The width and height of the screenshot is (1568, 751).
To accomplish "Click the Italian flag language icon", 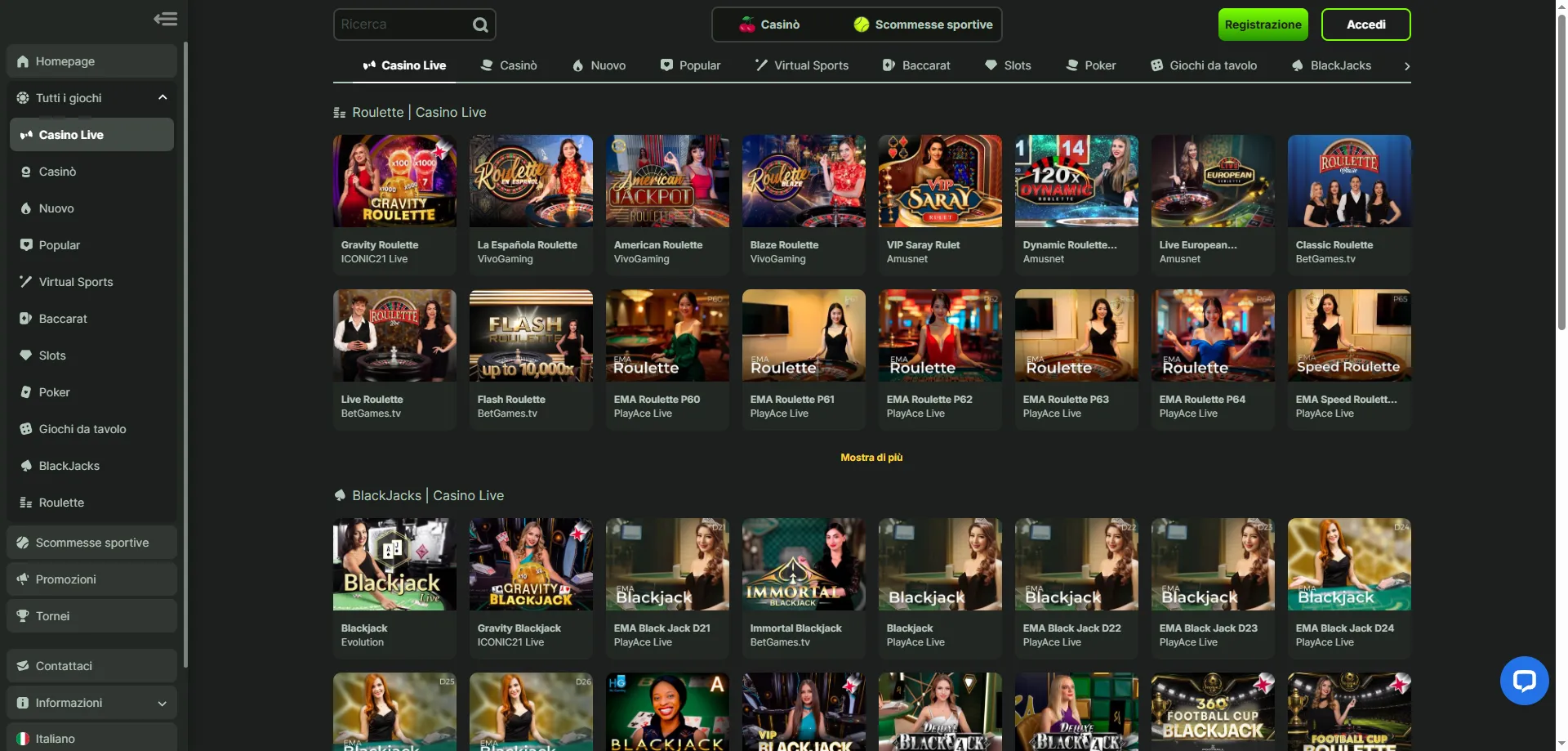I will pos(23,739).
